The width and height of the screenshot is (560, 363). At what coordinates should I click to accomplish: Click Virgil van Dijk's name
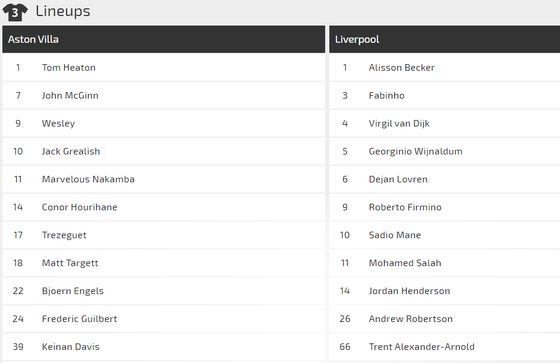pos(399,124)
